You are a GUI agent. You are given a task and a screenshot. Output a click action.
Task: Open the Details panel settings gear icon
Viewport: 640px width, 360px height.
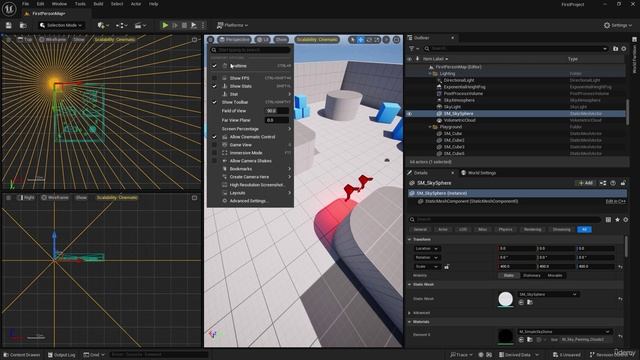(625, 220)
